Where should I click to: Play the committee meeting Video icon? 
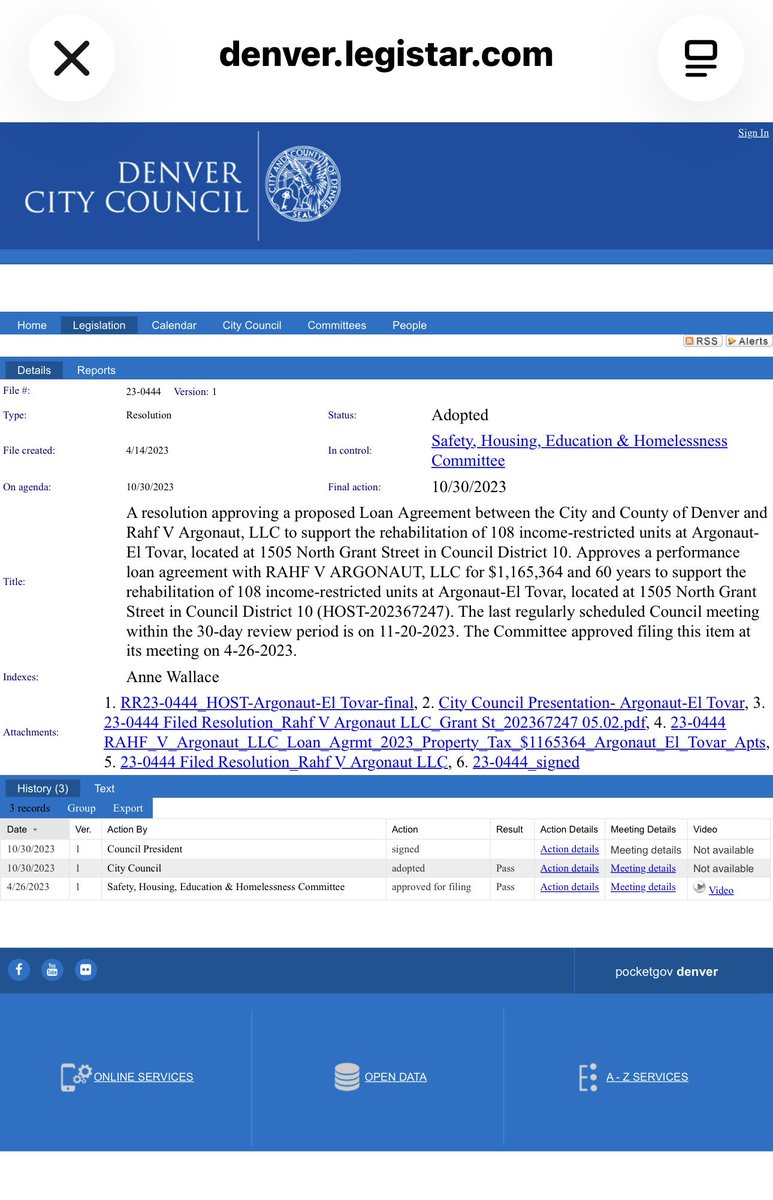(x=700, y=888)
